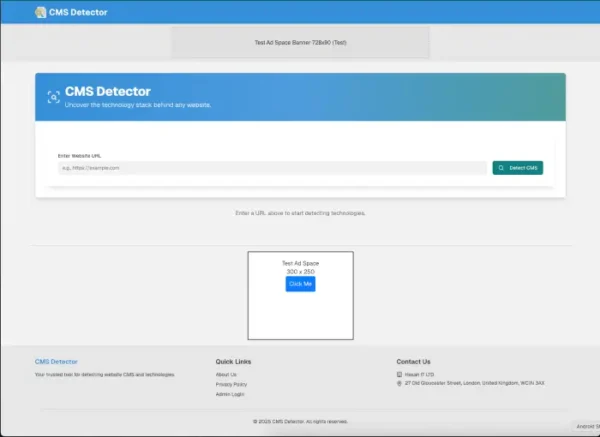Click the location pin icon beside address
The image size is (600, 437).
399,383
